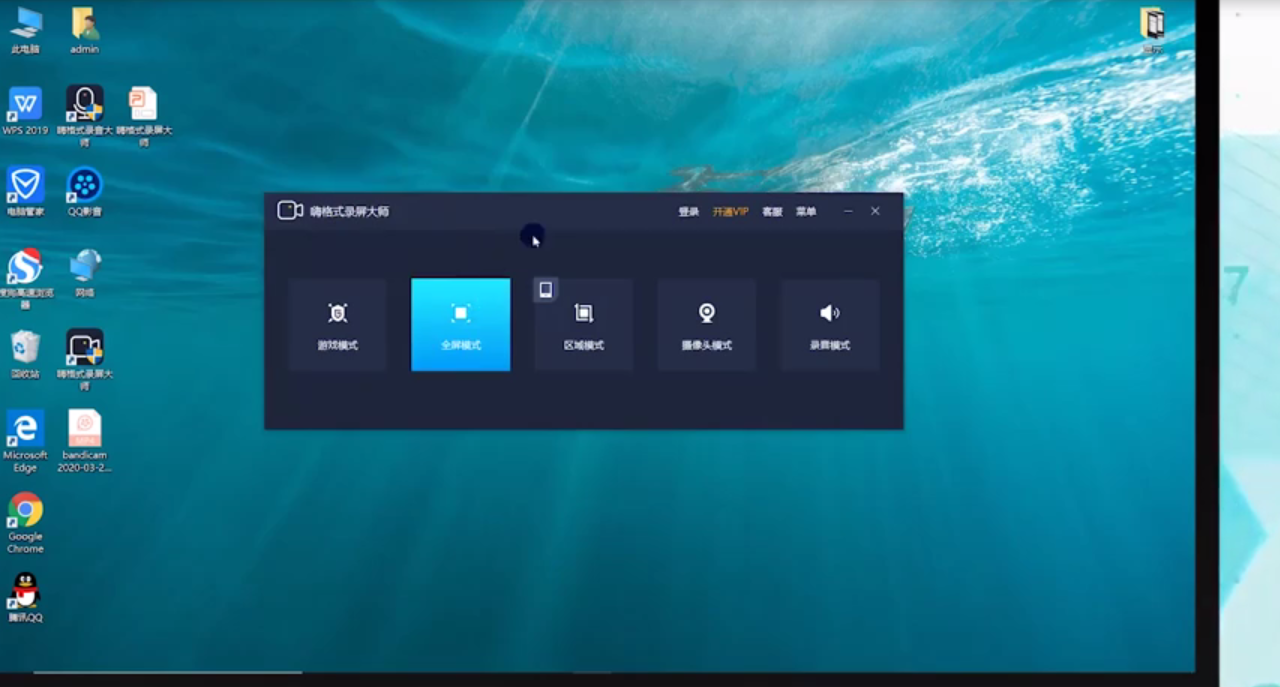This screenshot has height=687, width=1280.
Task: Select microphone recorder shortcut beside WPS 2019
Action: tap(85, 115)
